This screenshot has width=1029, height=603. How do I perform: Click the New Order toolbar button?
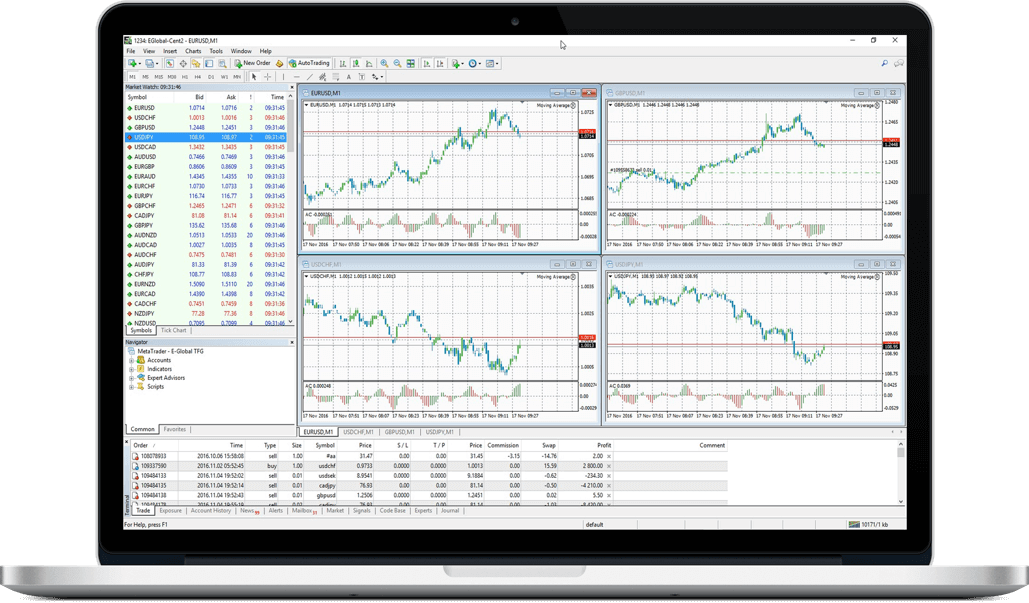(x=254, y=63)
